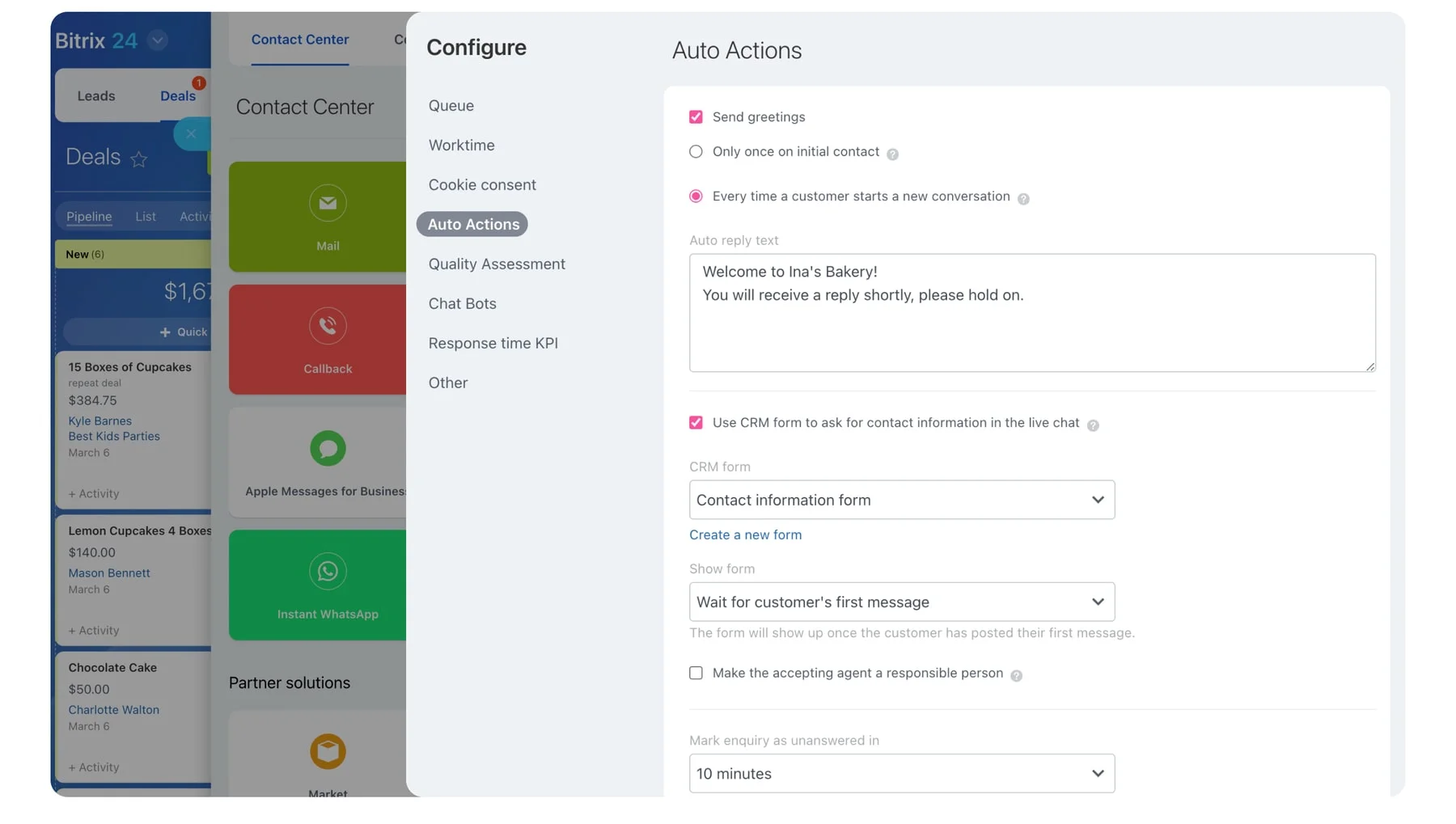This screenshot has height=824, width=1456.
Task: Uncheck the Send greetings checkbox
Action: click(x=696, y=117)
